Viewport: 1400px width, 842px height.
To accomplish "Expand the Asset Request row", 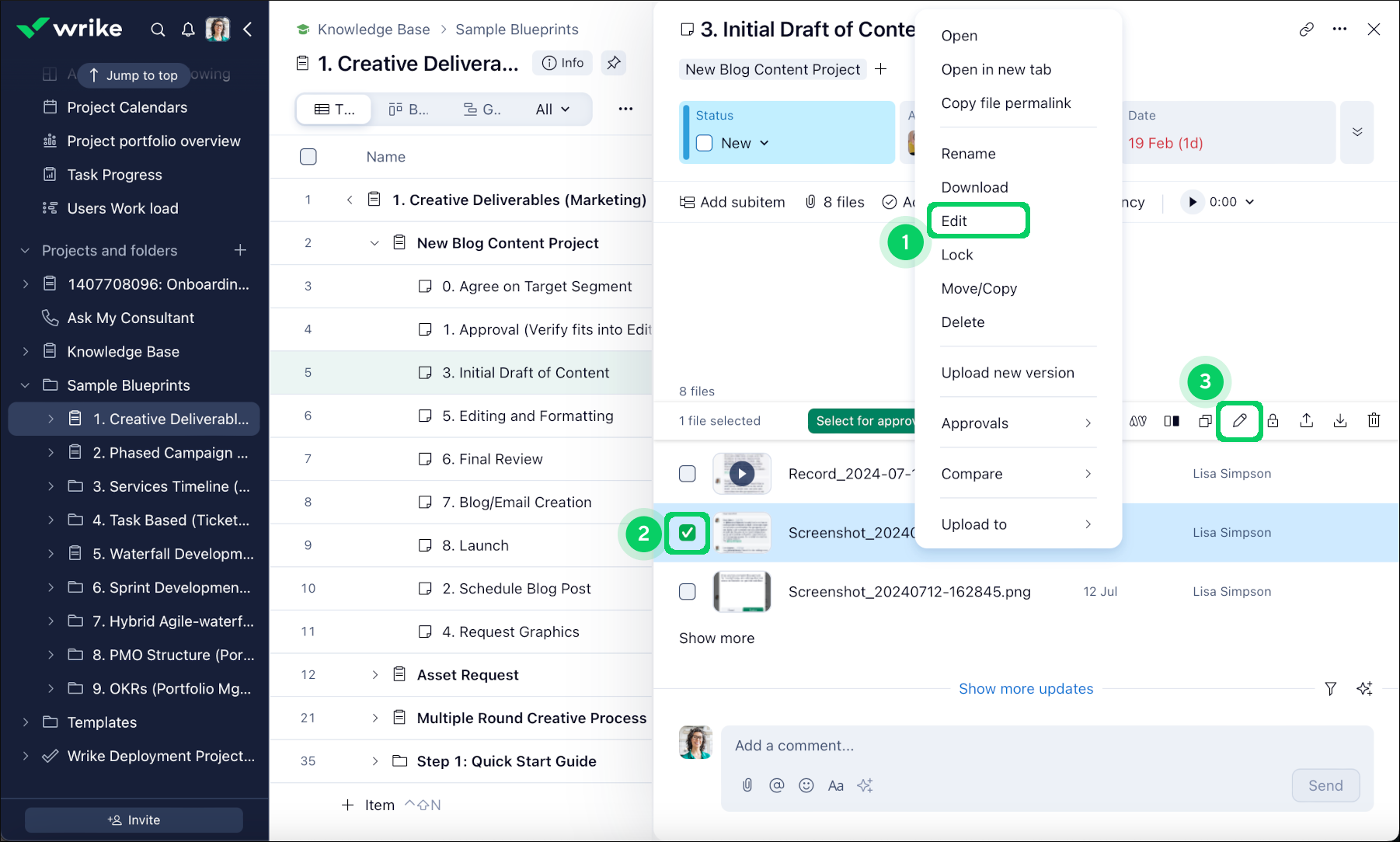I will point(374,675).
